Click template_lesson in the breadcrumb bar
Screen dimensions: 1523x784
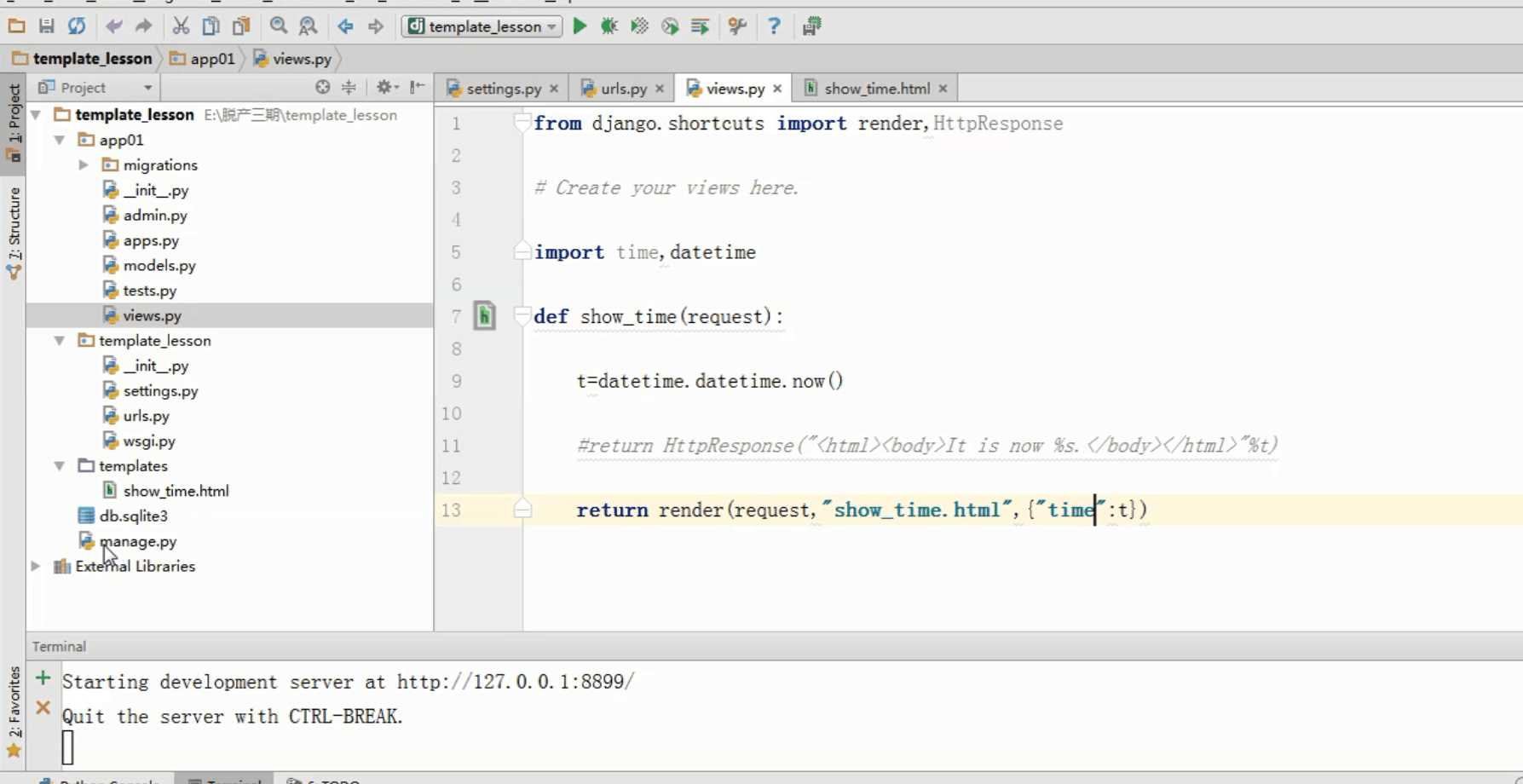(82, 59)
